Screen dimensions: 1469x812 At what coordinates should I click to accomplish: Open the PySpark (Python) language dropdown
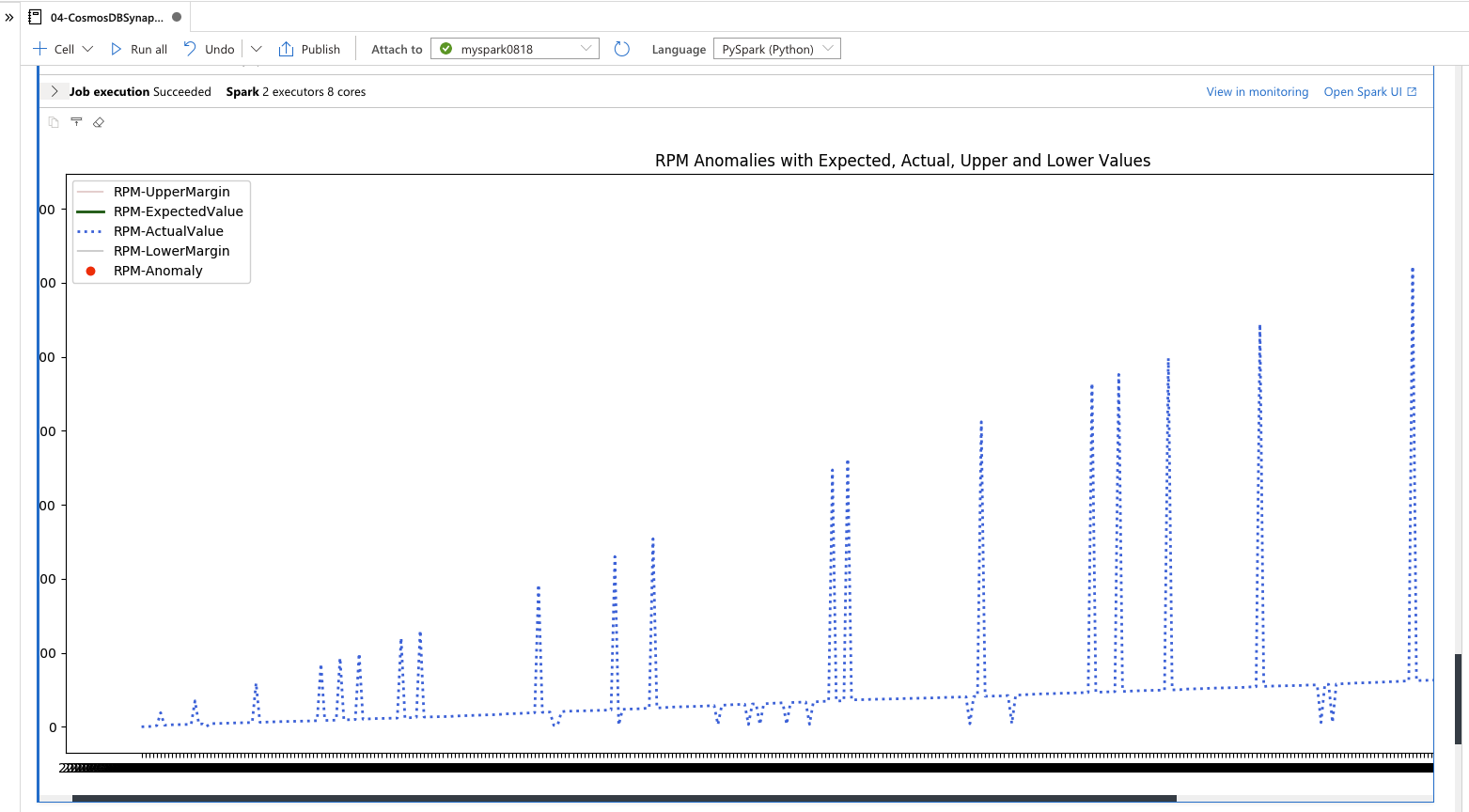point(776,49)
